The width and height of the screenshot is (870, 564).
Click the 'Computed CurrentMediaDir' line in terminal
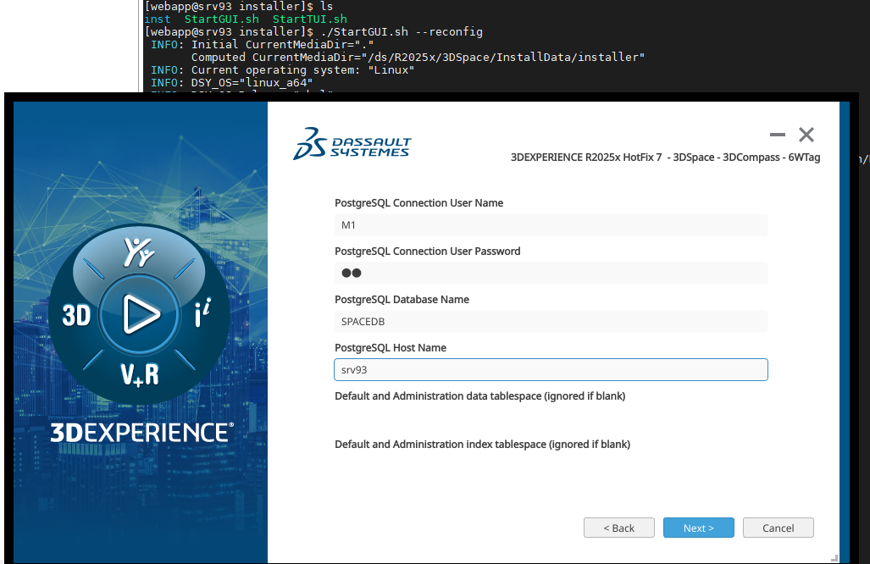(418, 57)
